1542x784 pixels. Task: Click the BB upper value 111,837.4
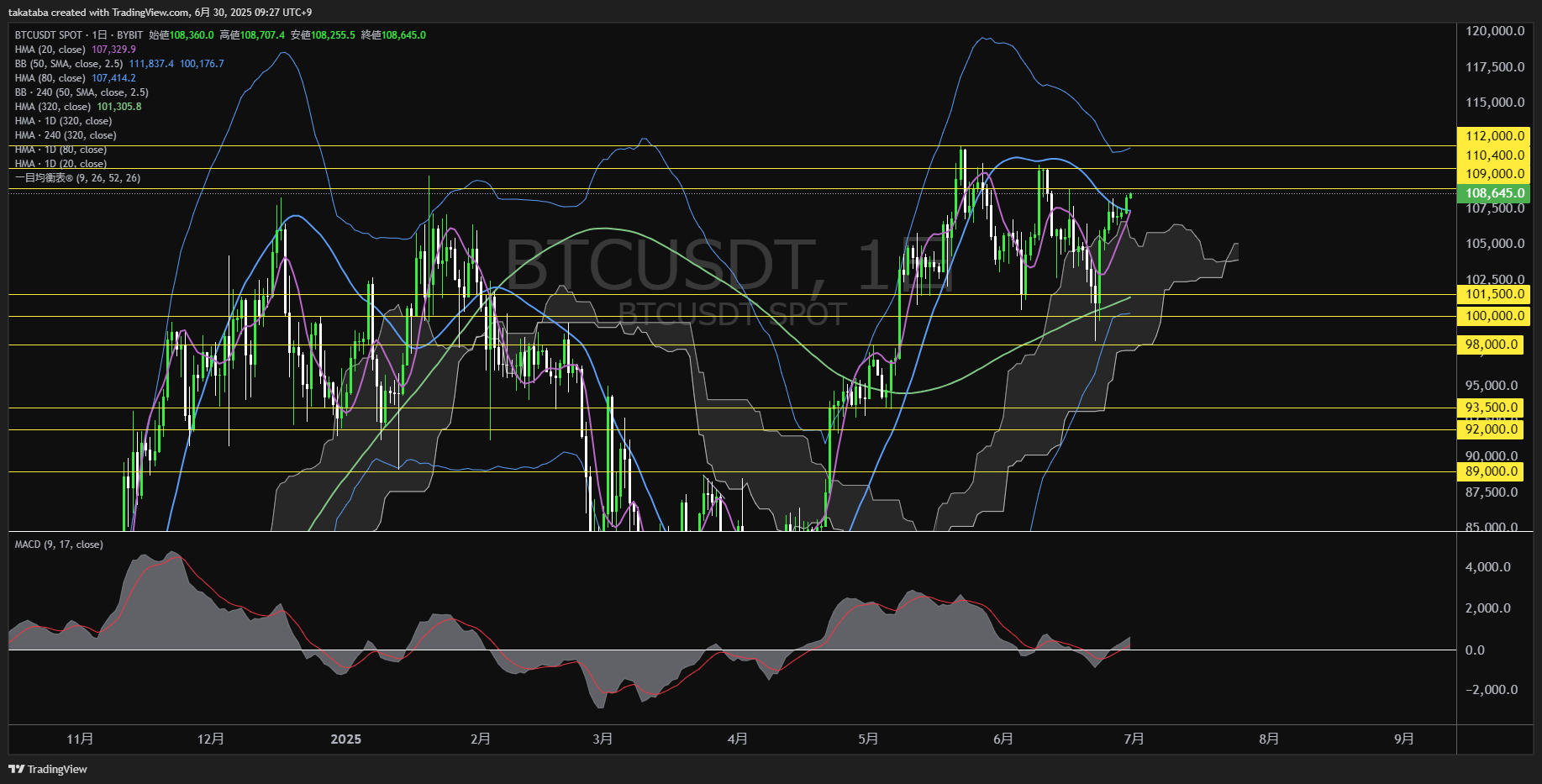(151, 64)
